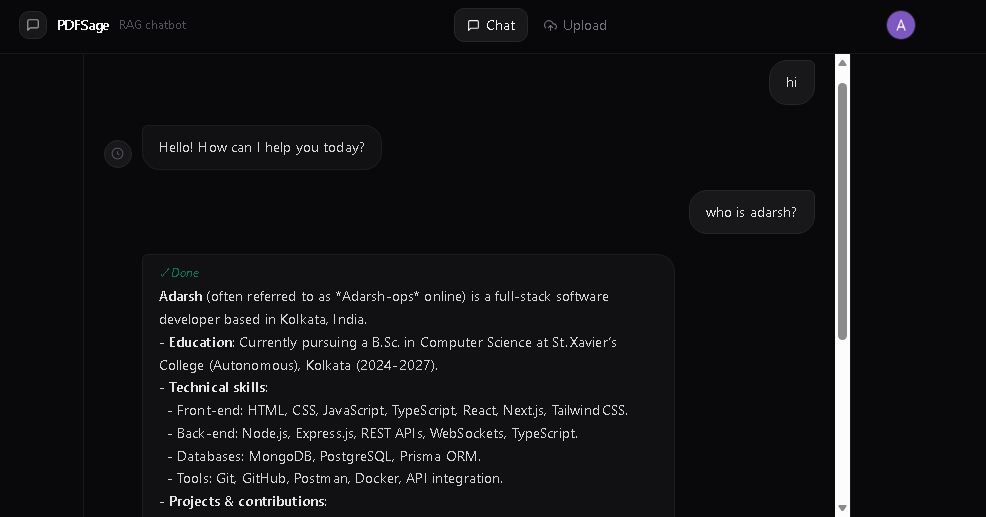Select the "who is adarsh?" message
This screenshot has height=517, width=986.
751,212
